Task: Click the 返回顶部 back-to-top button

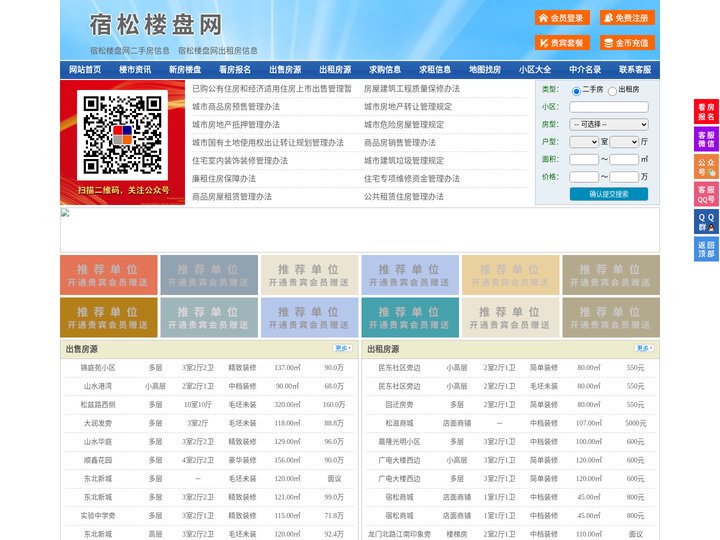Action: click(706, 249)
